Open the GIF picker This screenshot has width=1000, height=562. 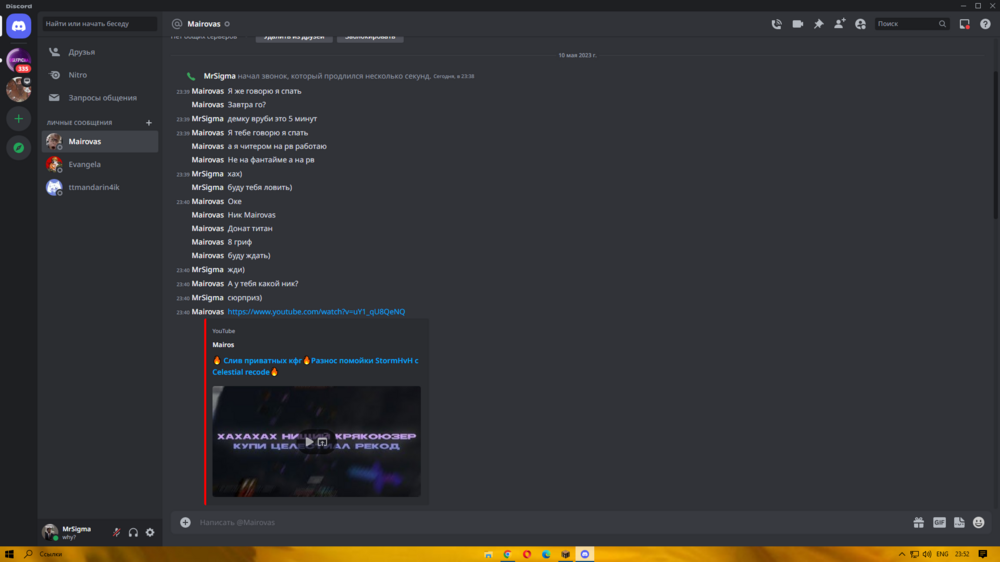(939, 522)
